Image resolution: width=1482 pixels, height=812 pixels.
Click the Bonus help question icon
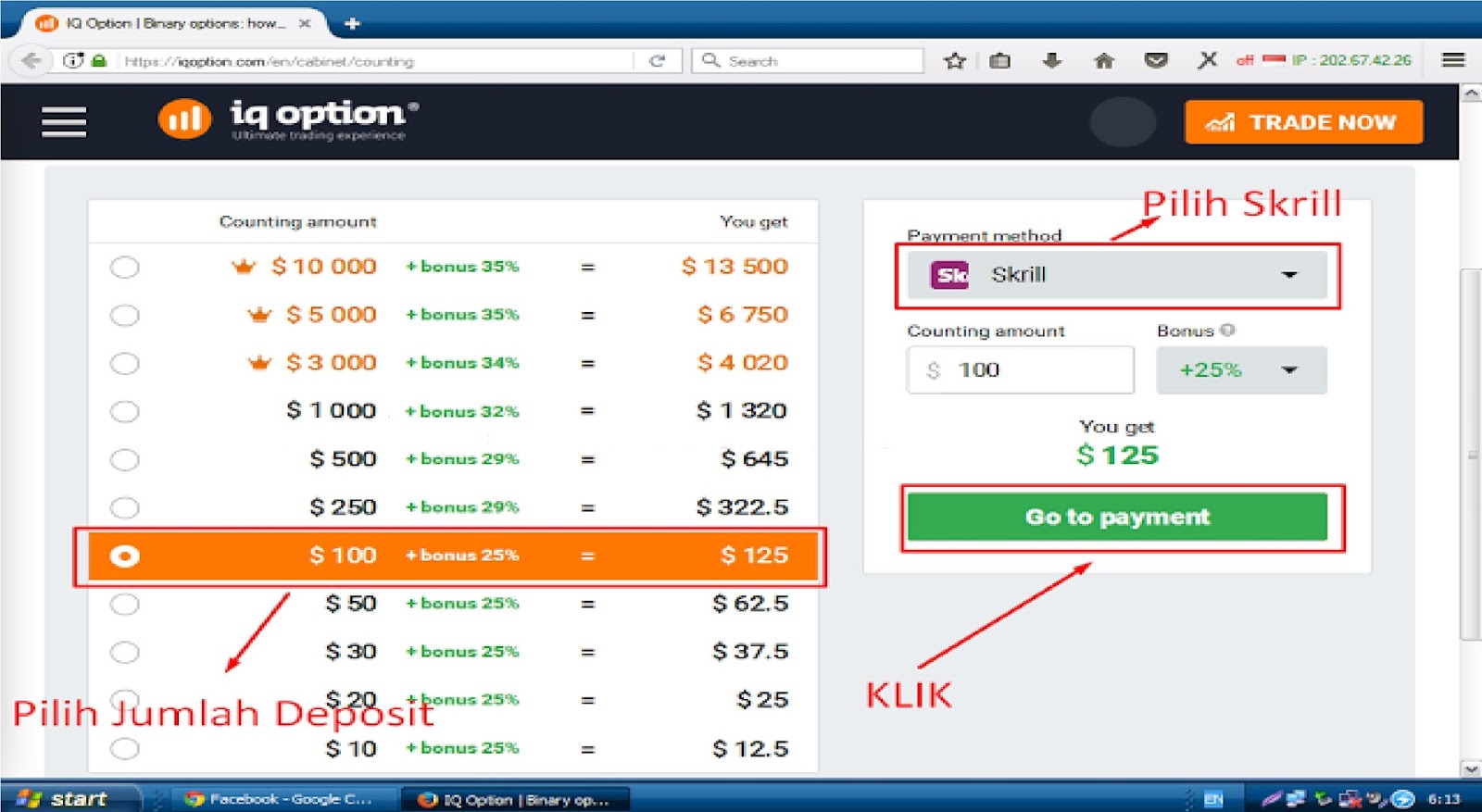pos(1227,330)
